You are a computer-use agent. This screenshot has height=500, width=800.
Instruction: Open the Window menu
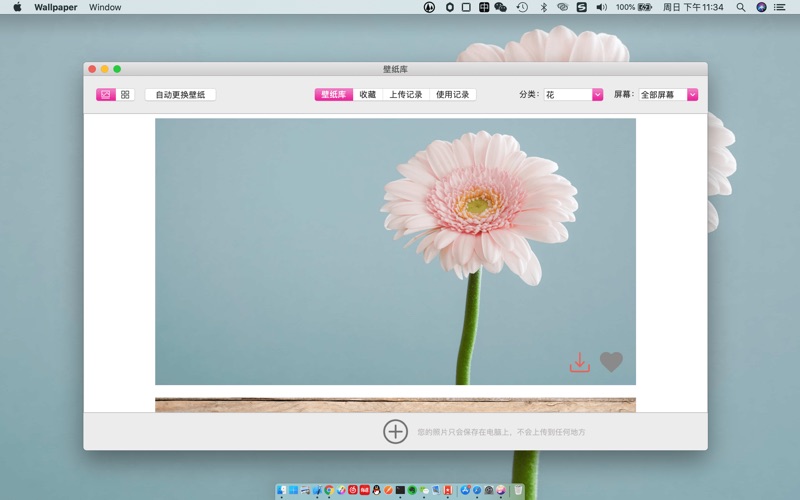pos(105,7)
